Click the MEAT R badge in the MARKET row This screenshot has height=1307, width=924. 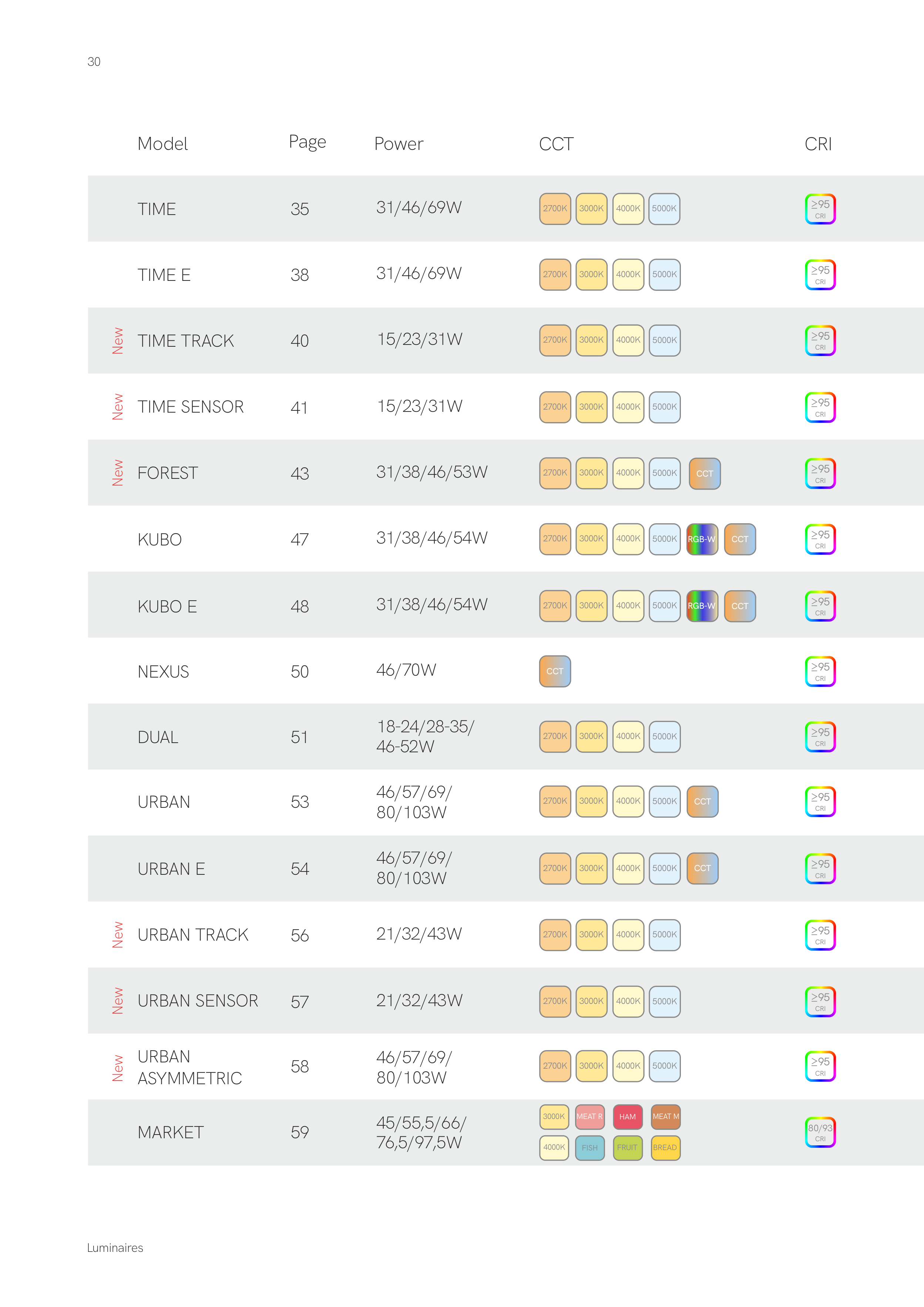[589, 1117]
